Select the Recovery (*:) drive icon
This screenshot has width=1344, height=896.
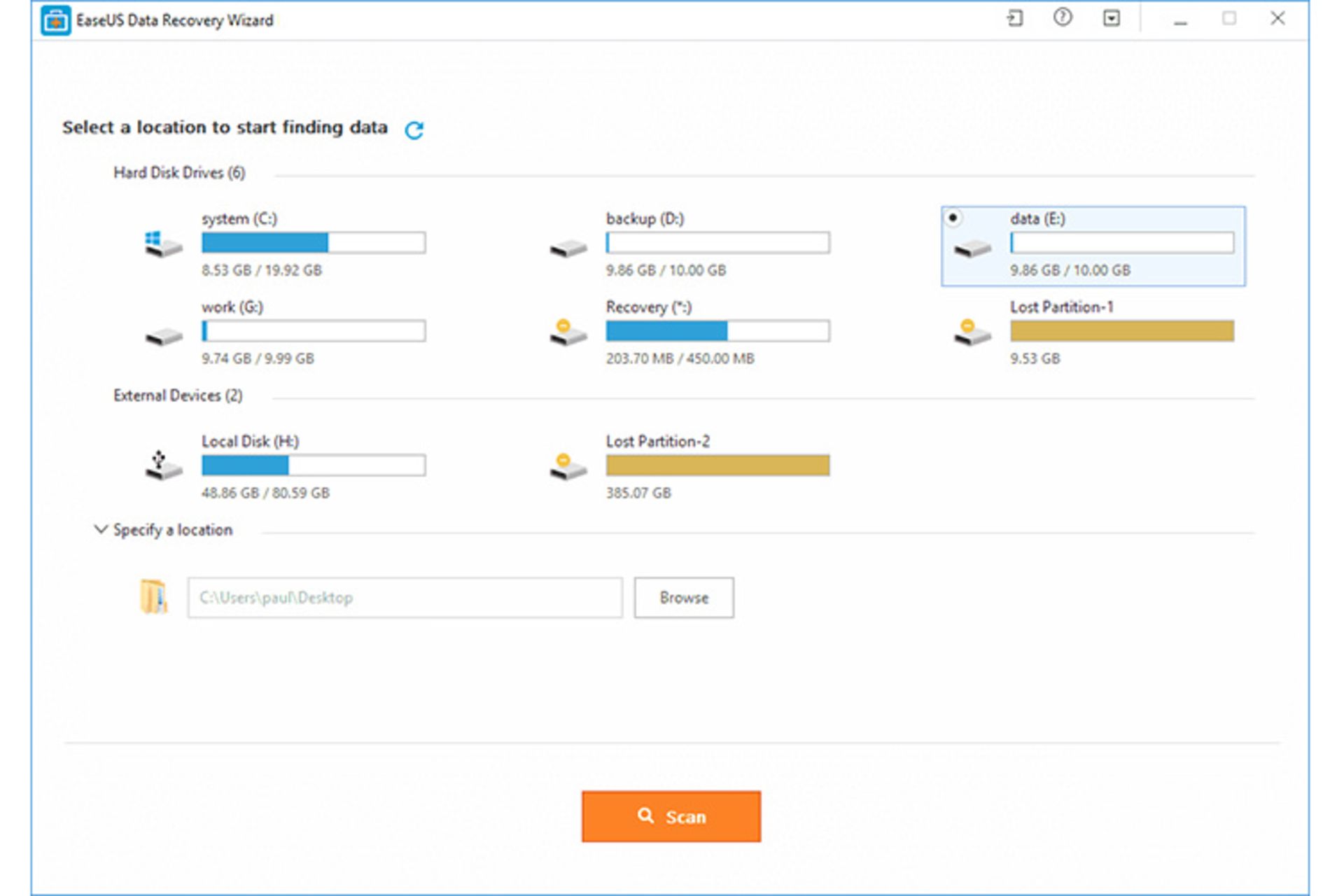(x=568, y=332)
